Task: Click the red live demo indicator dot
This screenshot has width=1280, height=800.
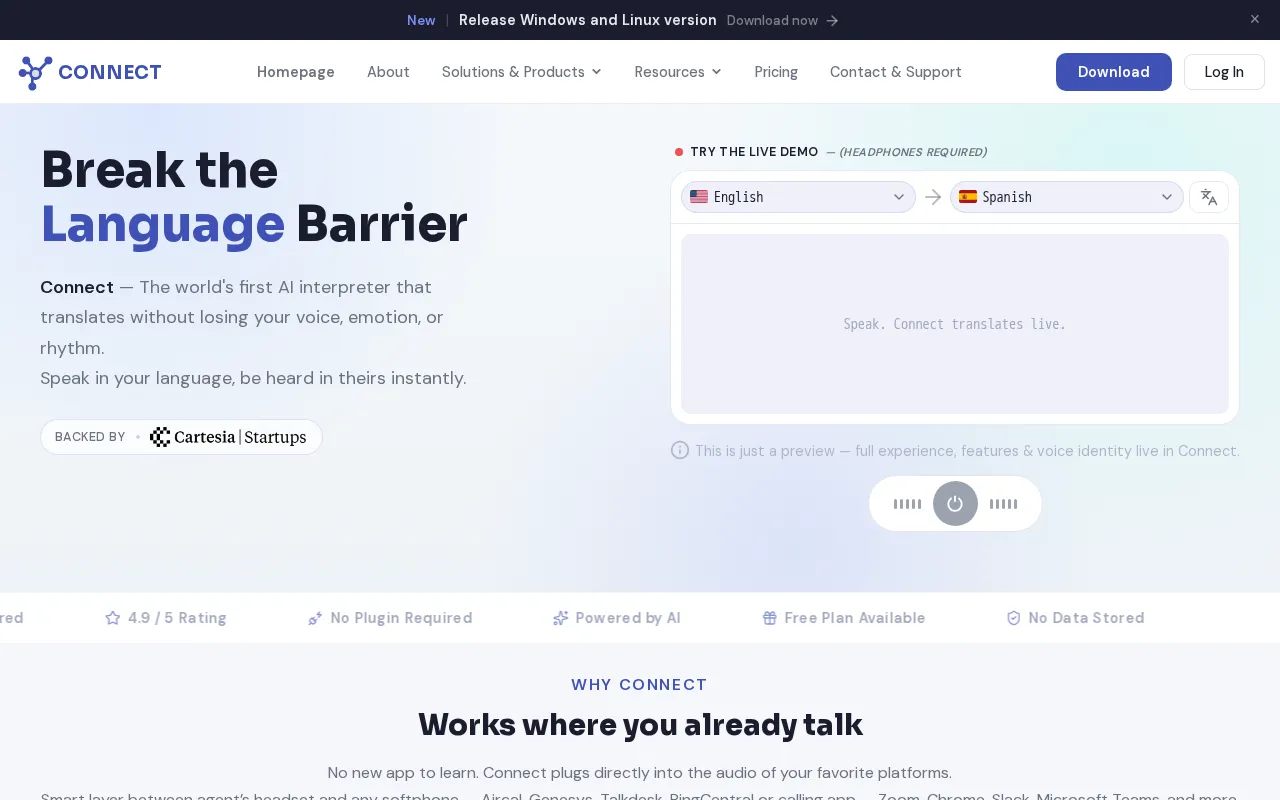Action: pyautogui.click(x=679, y=152)
